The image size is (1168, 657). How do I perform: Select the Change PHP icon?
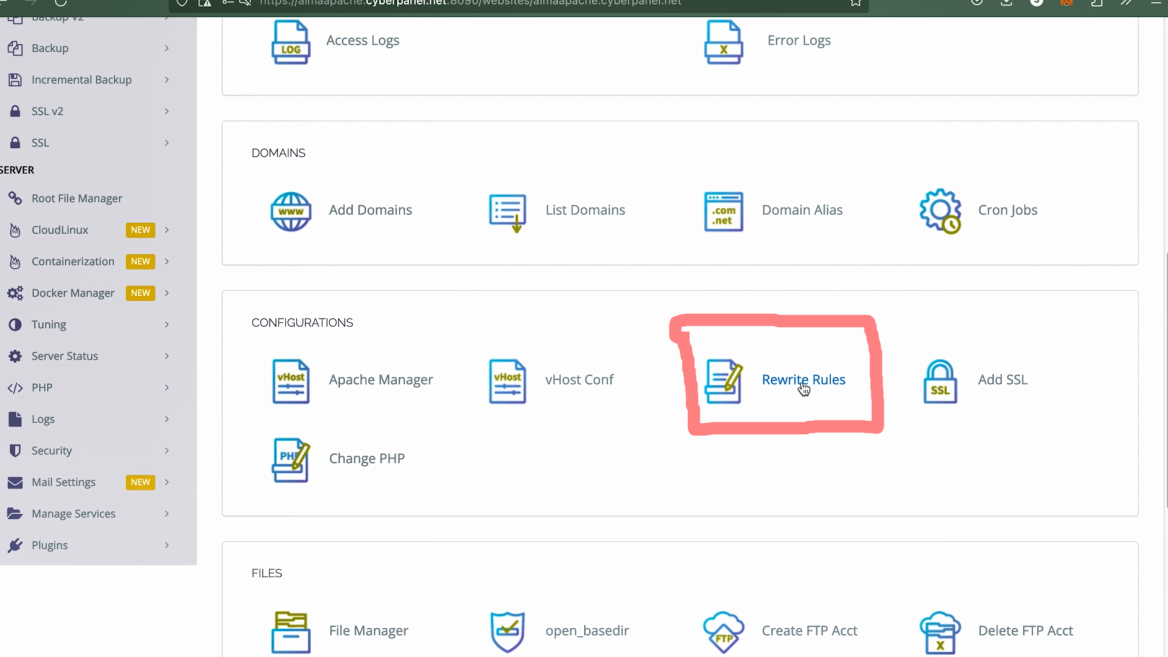(291, 460)
